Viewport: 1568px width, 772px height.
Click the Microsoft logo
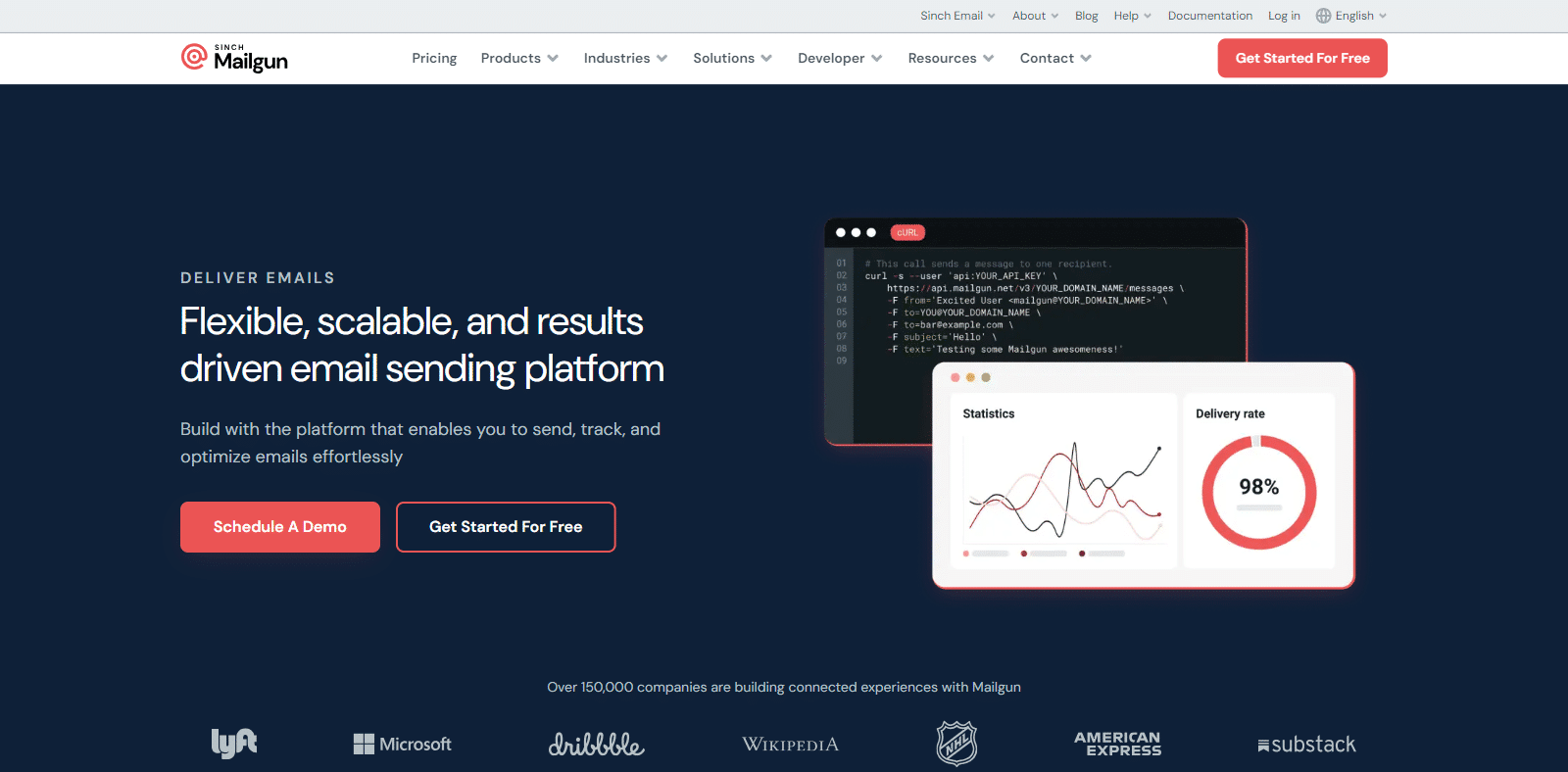click(402, 745)
